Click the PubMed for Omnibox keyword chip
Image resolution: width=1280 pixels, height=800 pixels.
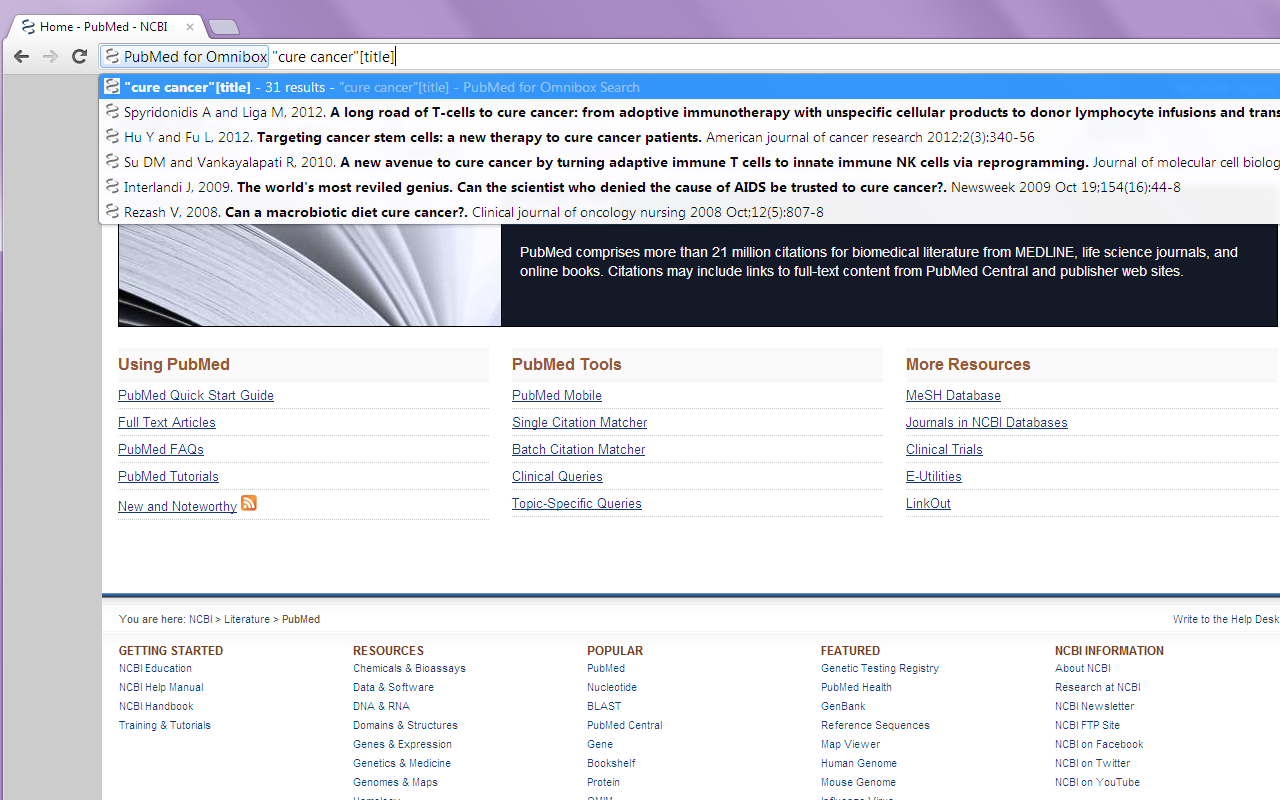pos(187,57)
